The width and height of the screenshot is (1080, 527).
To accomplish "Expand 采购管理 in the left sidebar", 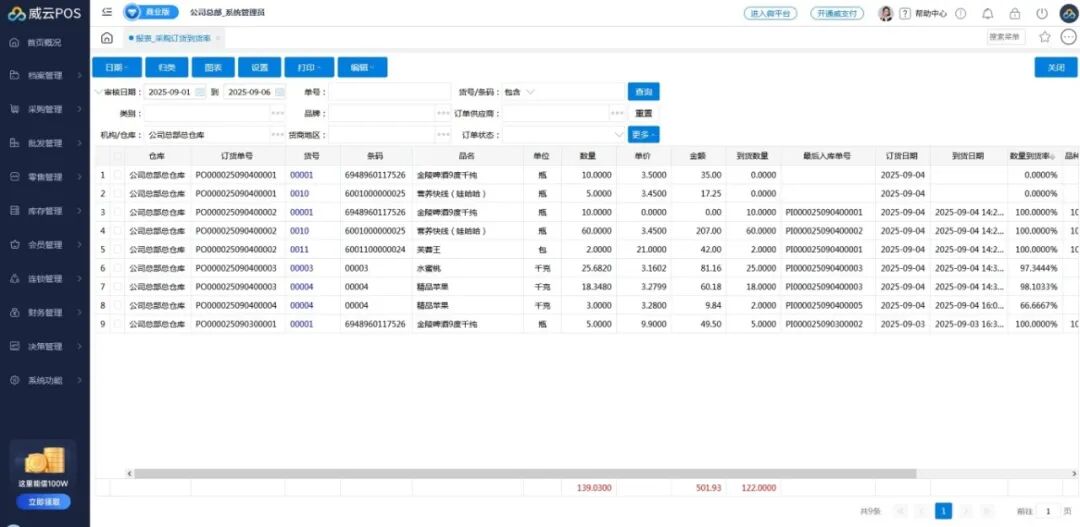I will coord(45,109).
